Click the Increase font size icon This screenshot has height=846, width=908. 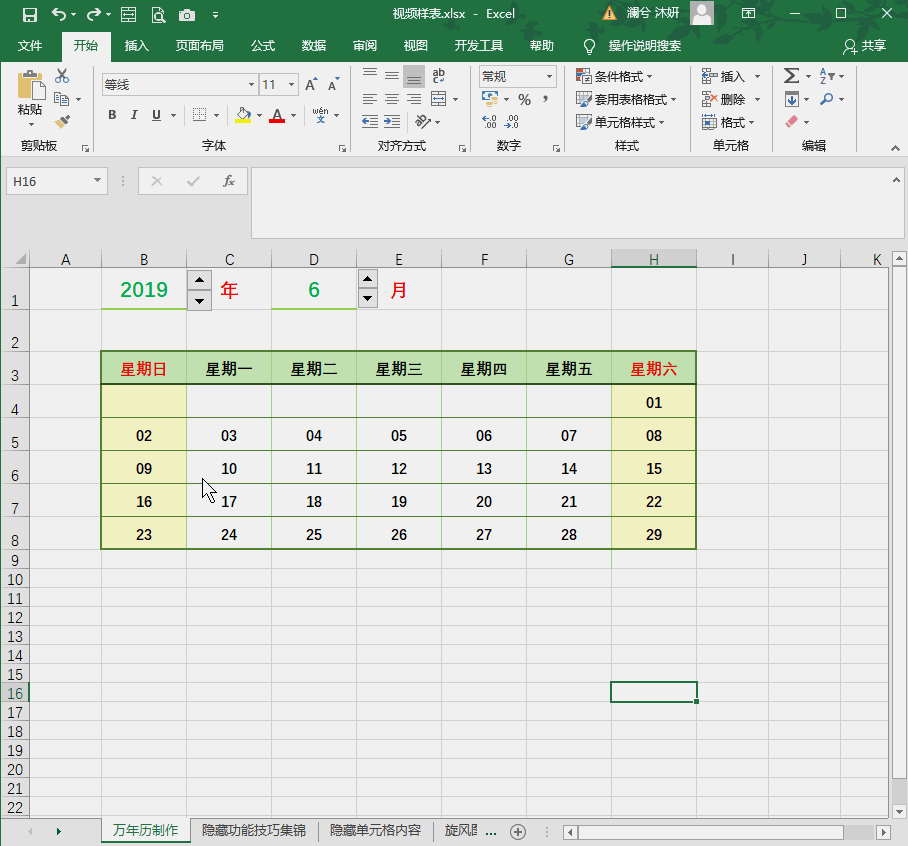pyautogui.click(x=311, y=85)
